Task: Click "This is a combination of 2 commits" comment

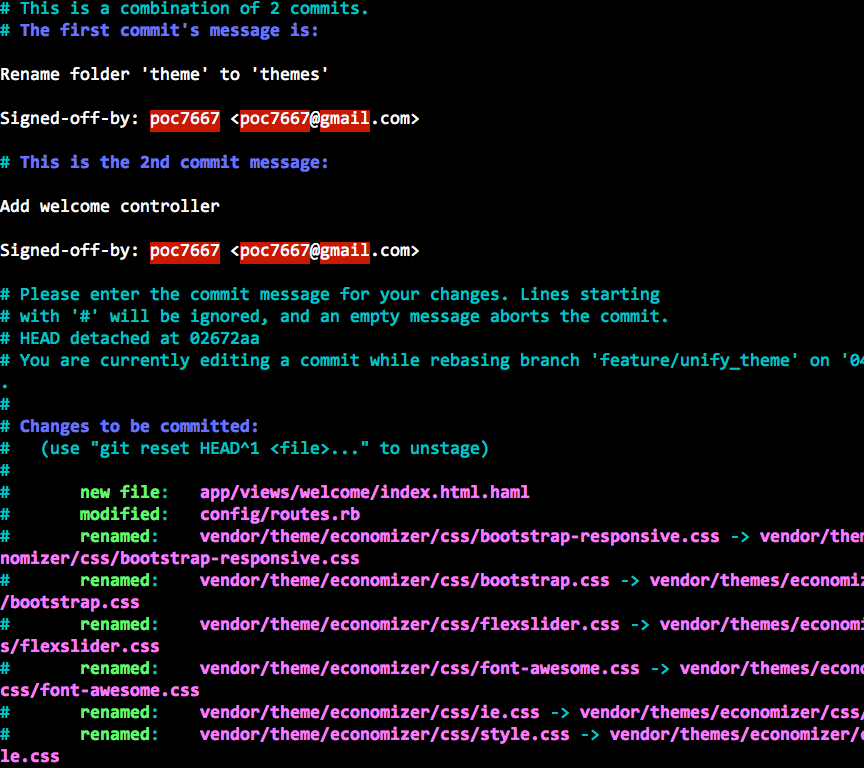Action: pos(194,9)
